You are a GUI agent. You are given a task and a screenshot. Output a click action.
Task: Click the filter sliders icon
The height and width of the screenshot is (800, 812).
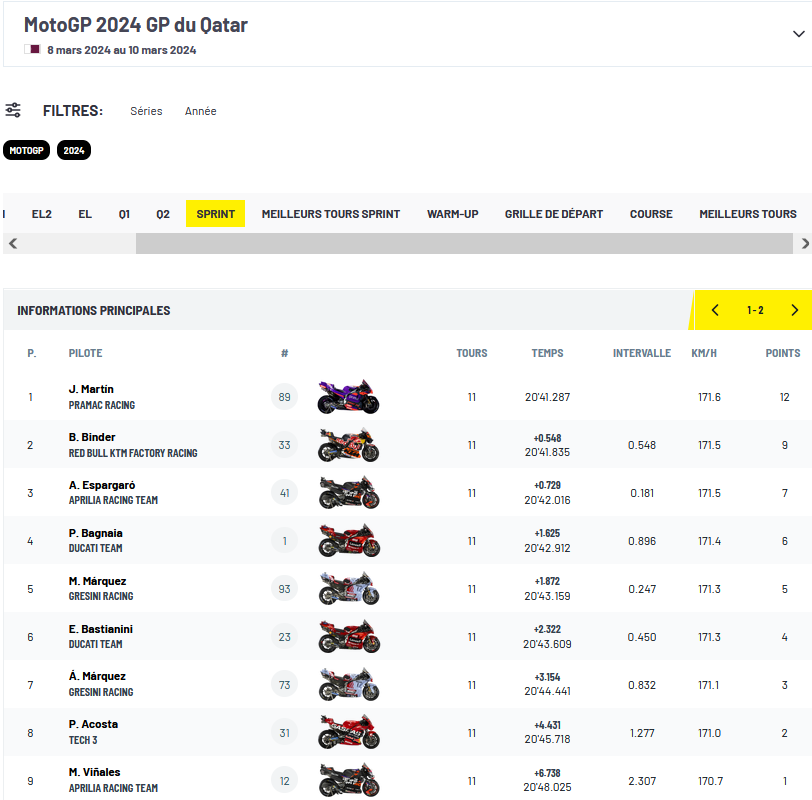click(13, 110)
